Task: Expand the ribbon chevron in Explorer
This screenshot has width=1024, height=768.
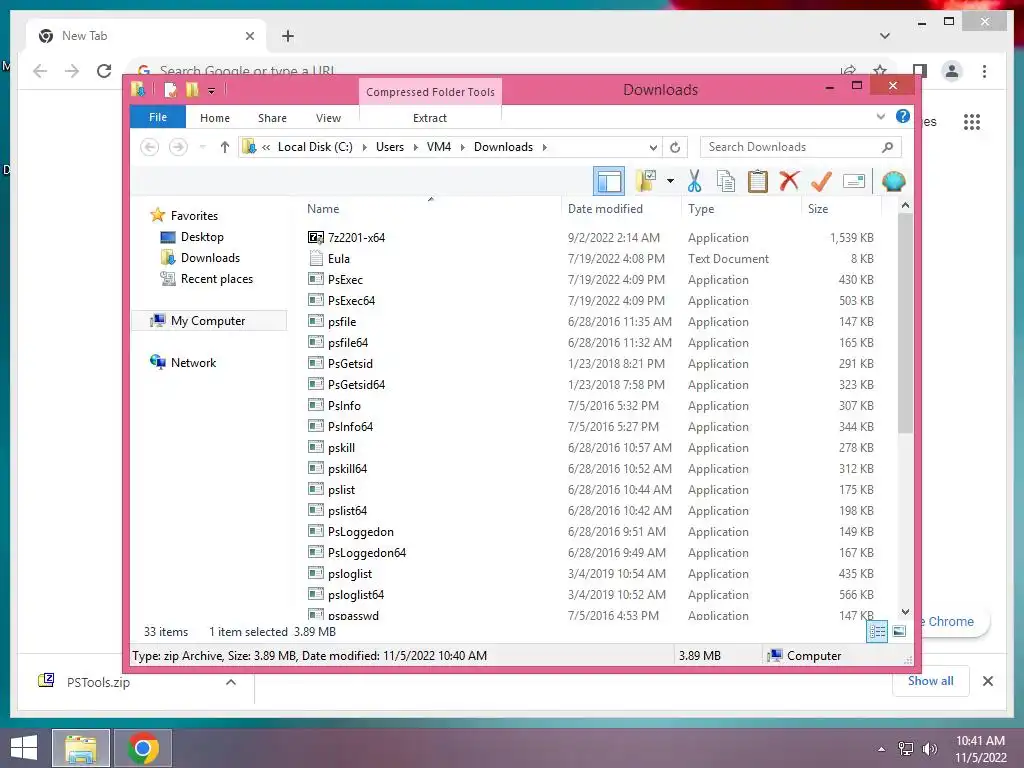Action: coord(880,116)
